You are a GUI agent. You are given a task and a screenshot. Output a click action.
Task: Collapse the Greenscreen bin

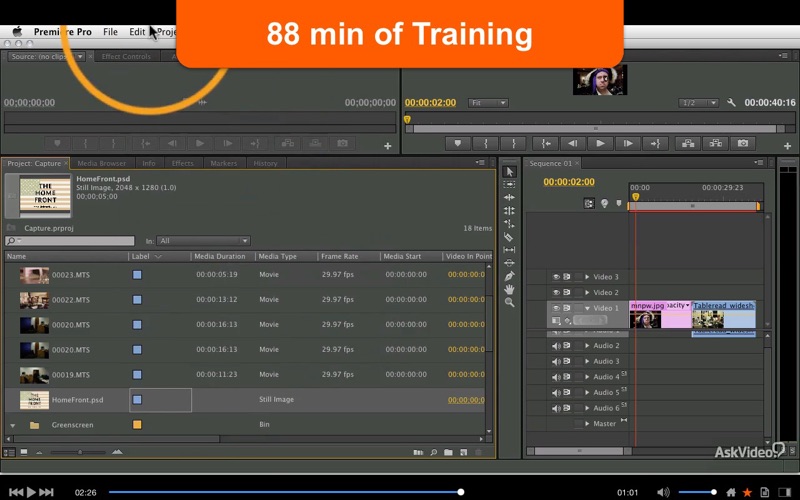pos(13,425)
